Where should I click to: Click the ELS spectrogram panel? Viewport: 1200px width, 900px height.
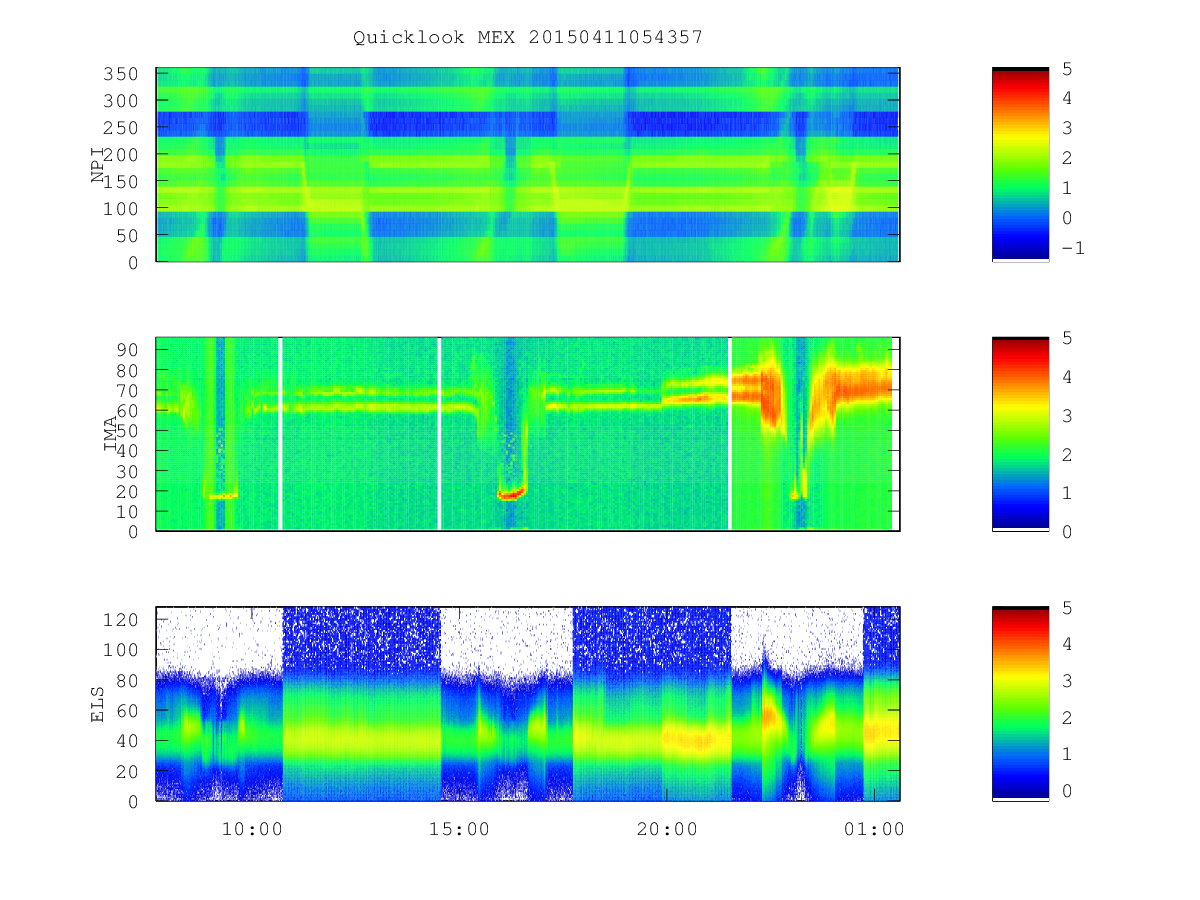528,704
